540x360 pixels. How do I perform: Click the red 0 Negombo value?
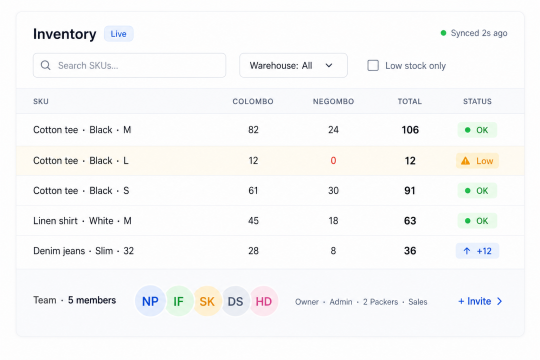click(x=333, y=161)
